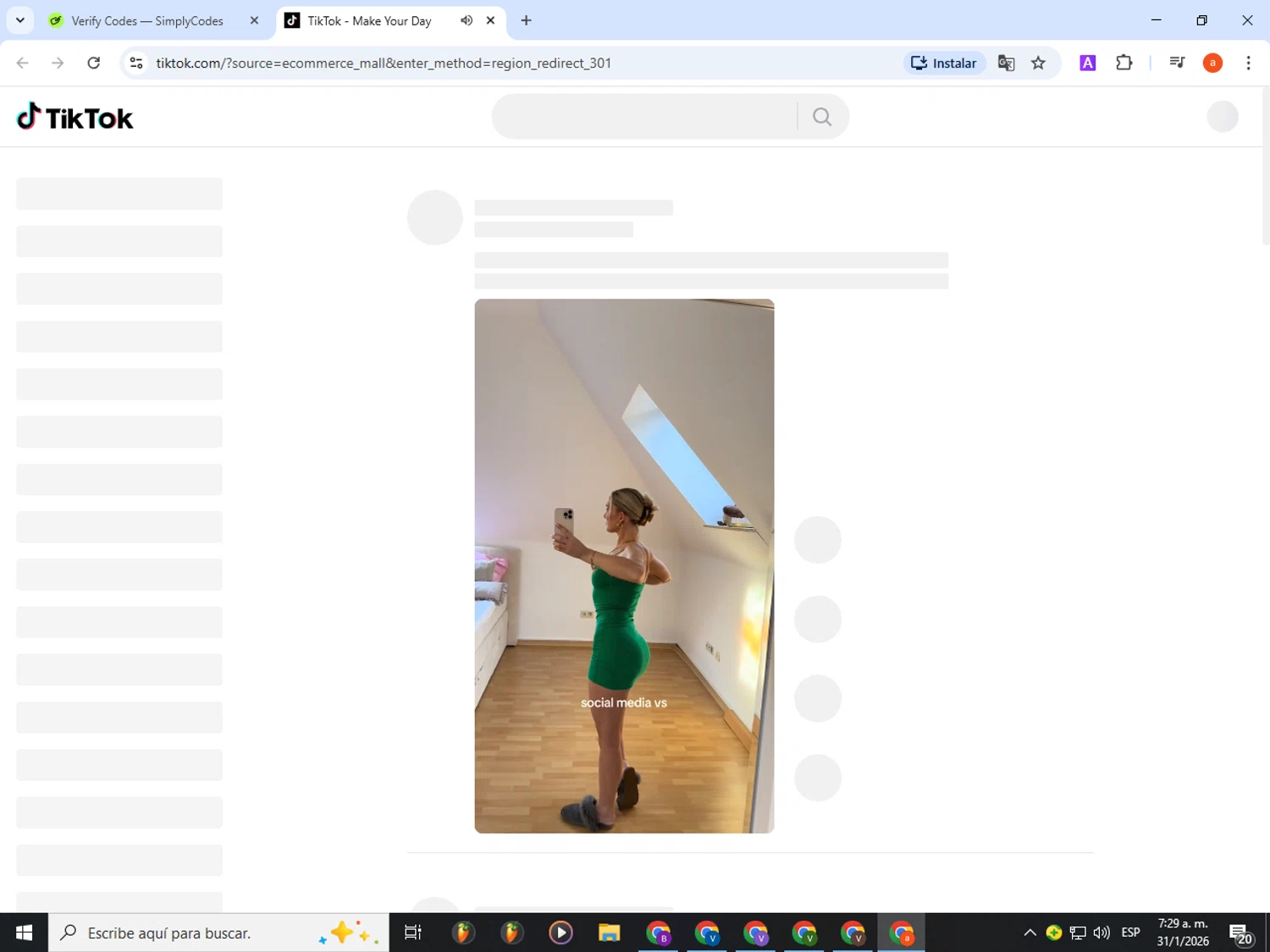Minimize the Chrome window
Screen dimensions: 1270x952
[x=1156, y=20]
